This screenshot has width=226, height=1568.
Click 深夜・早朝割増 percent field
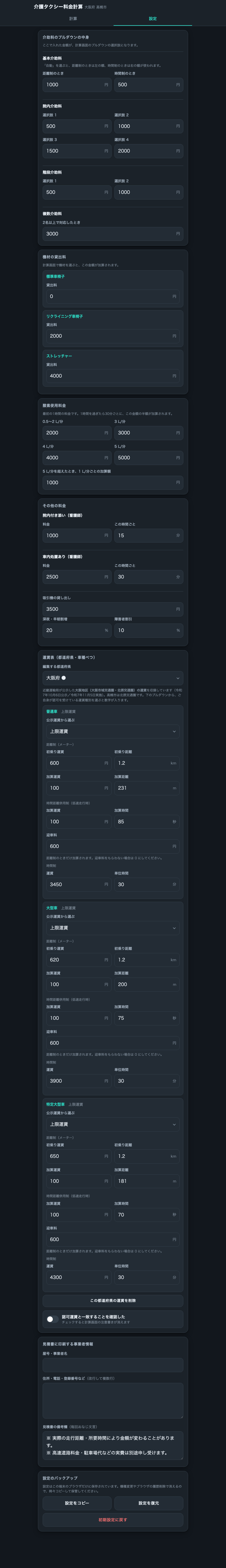77,631
